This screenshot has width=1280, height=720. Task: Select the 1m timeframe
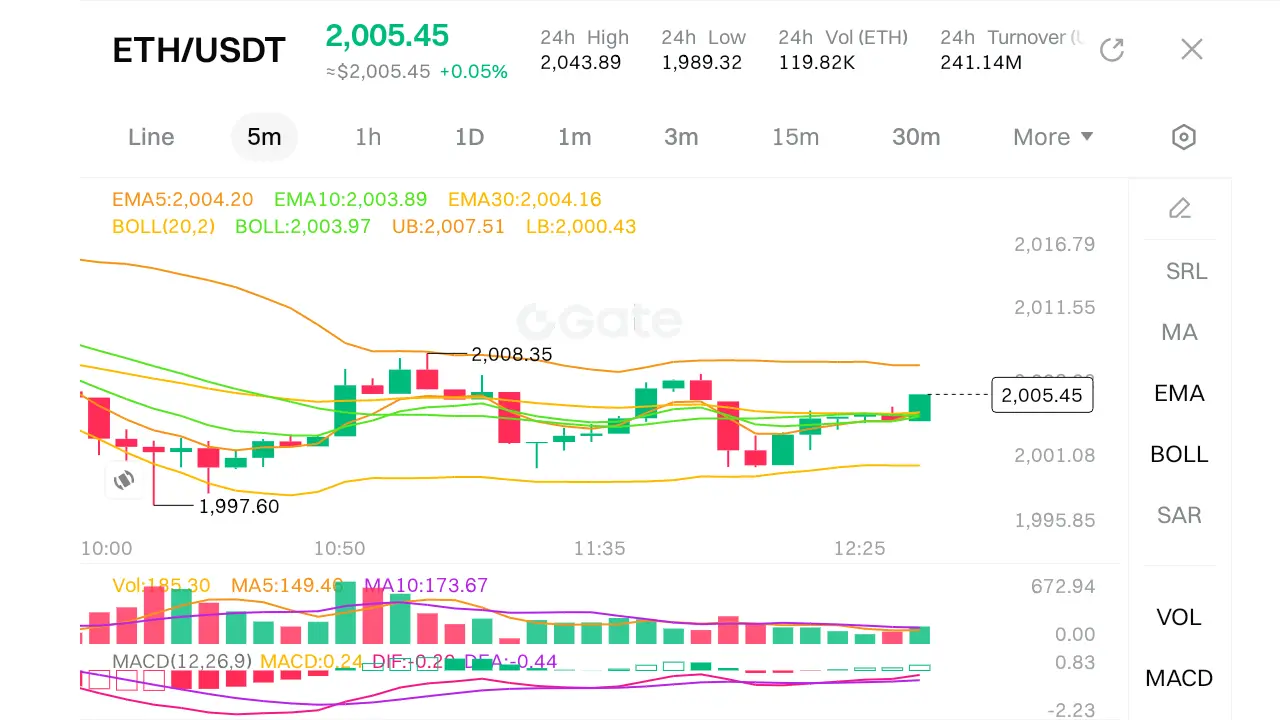575,137
